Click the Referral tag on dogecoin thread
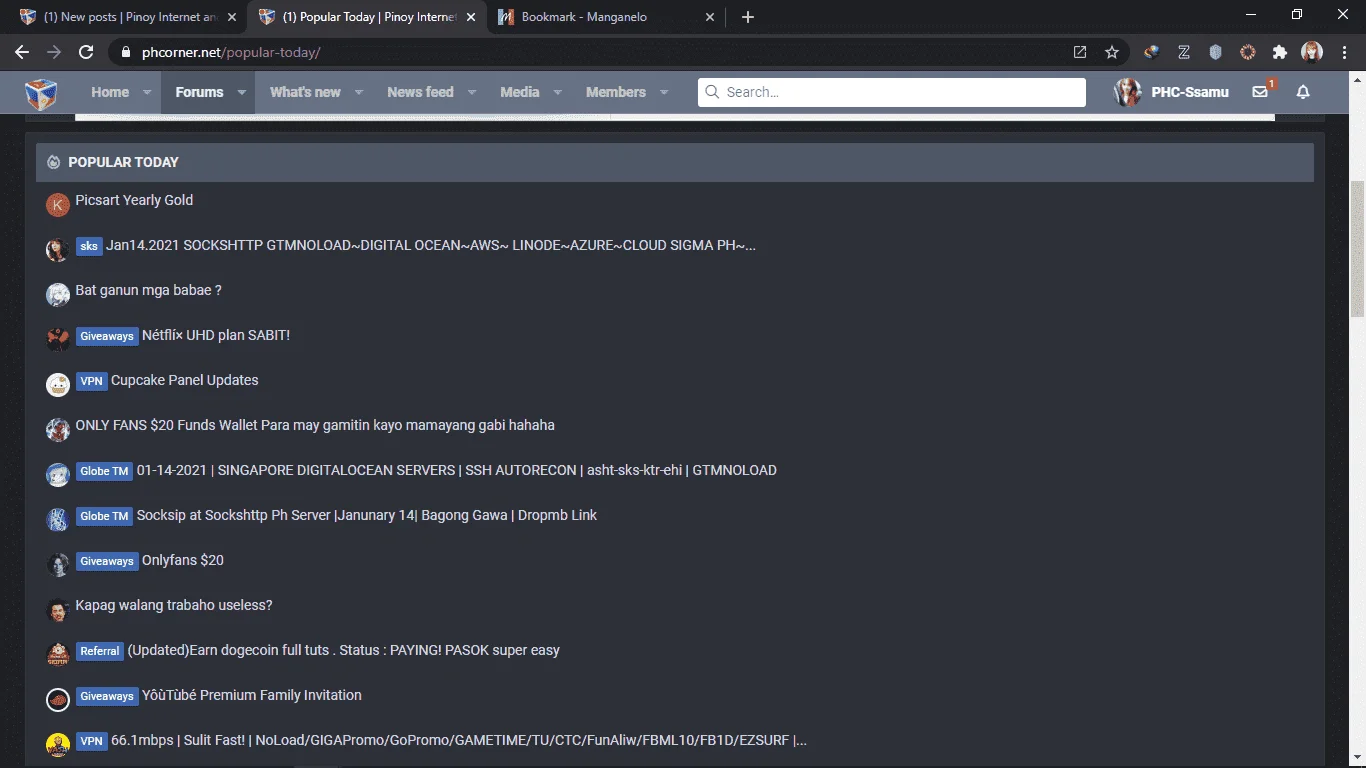 coord(100,651)
